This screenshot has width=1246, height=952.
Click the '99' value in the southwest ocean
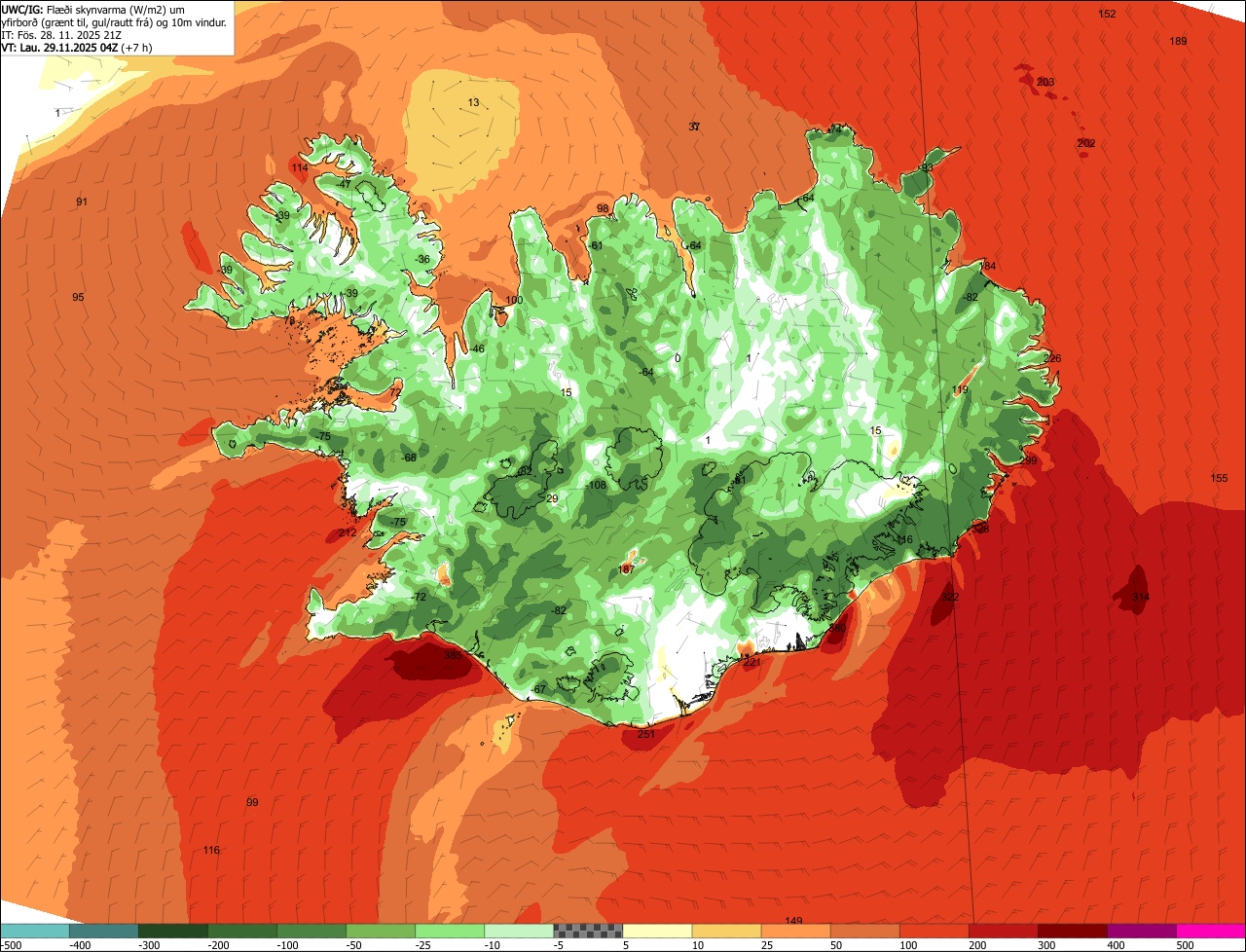point(252,802)
